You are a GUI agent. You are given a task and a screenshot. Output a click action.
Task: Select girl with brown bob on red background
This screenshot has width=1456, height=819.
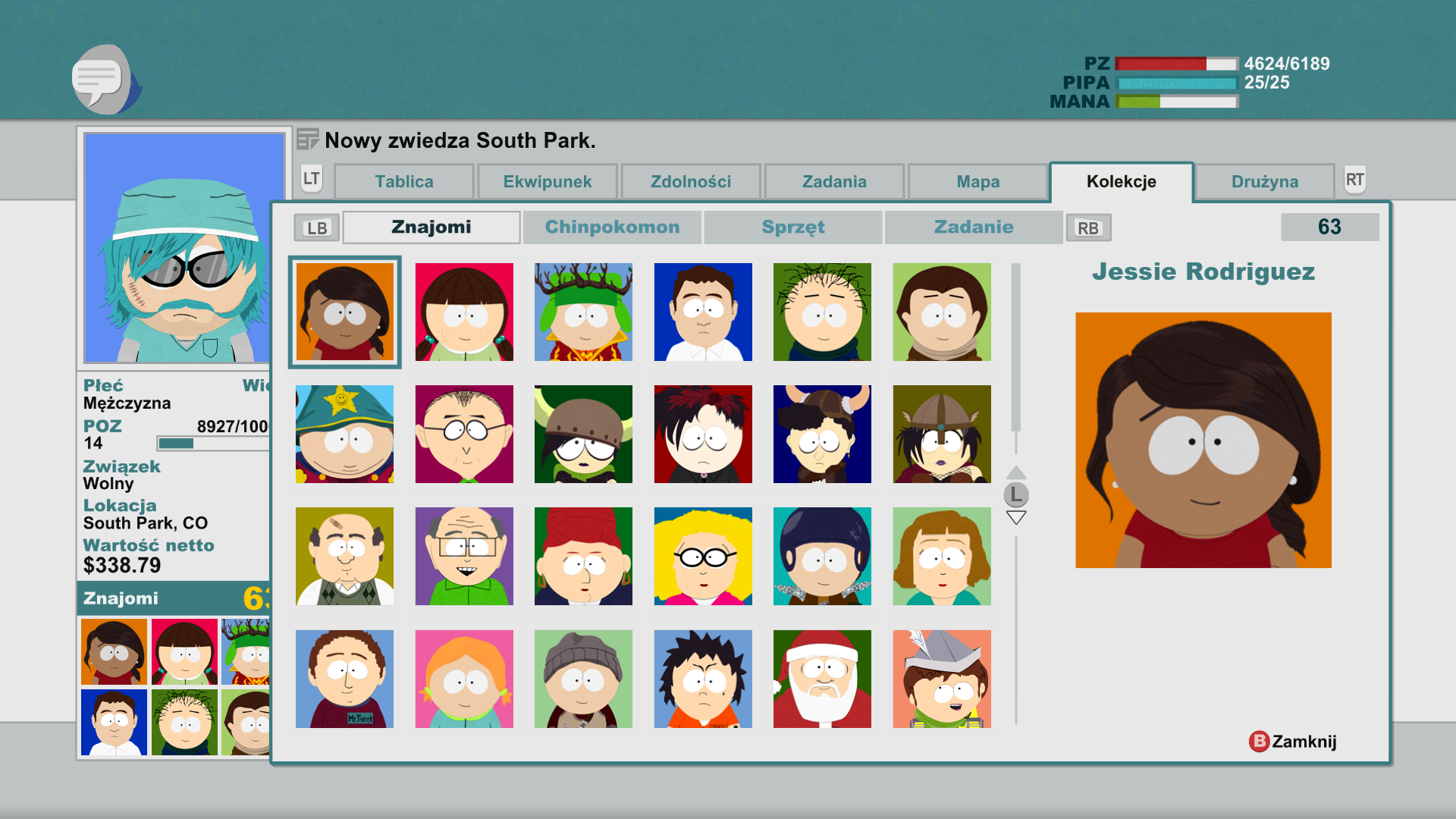(x=464, y=312)
